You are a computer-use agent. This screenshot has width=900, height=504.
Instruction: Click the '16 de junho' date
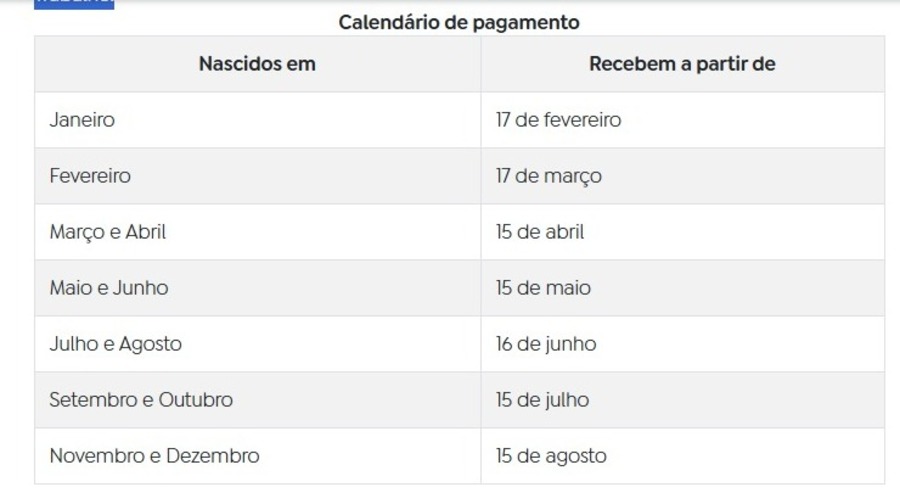click(x=546, y=344)
